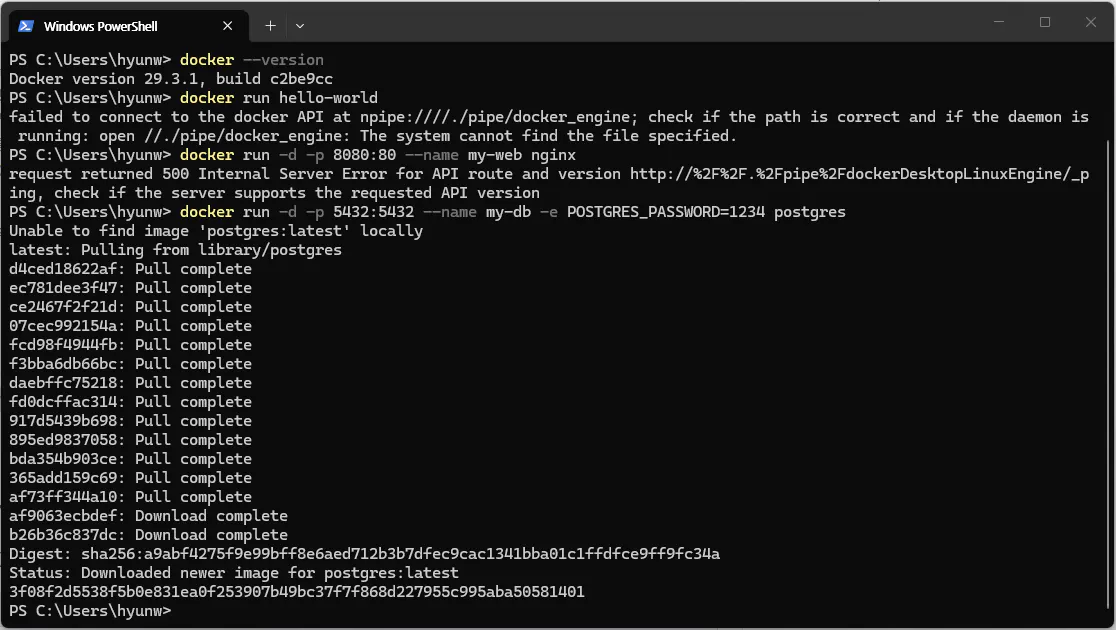Click the 'docker run hello-world' command
The width and height of the screenshot is (1116, 630).
(279, 98)
